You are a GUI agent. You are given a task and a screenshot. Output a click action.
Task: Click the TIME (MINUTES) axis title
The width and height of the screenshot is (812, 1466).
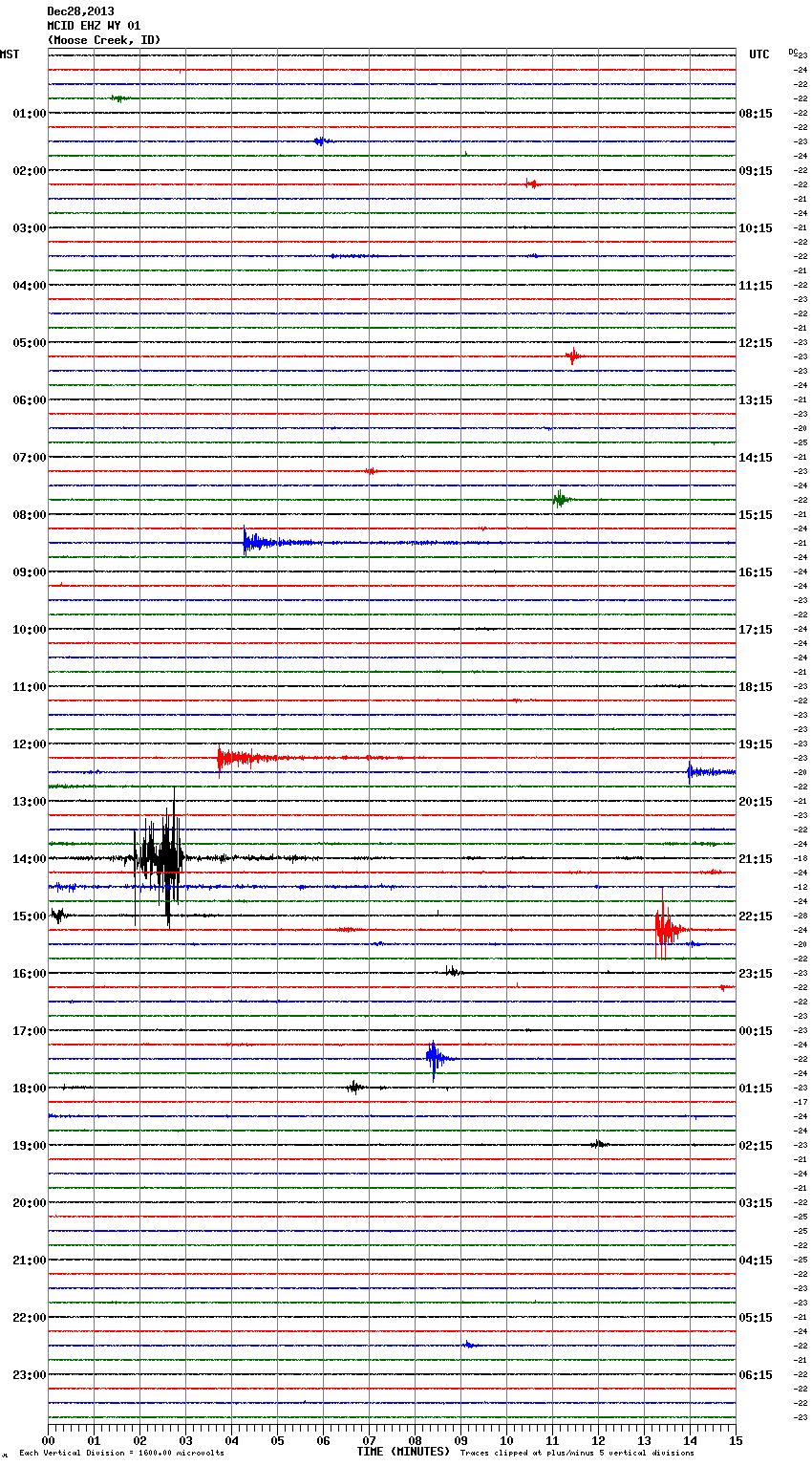tap(403, 1452)
